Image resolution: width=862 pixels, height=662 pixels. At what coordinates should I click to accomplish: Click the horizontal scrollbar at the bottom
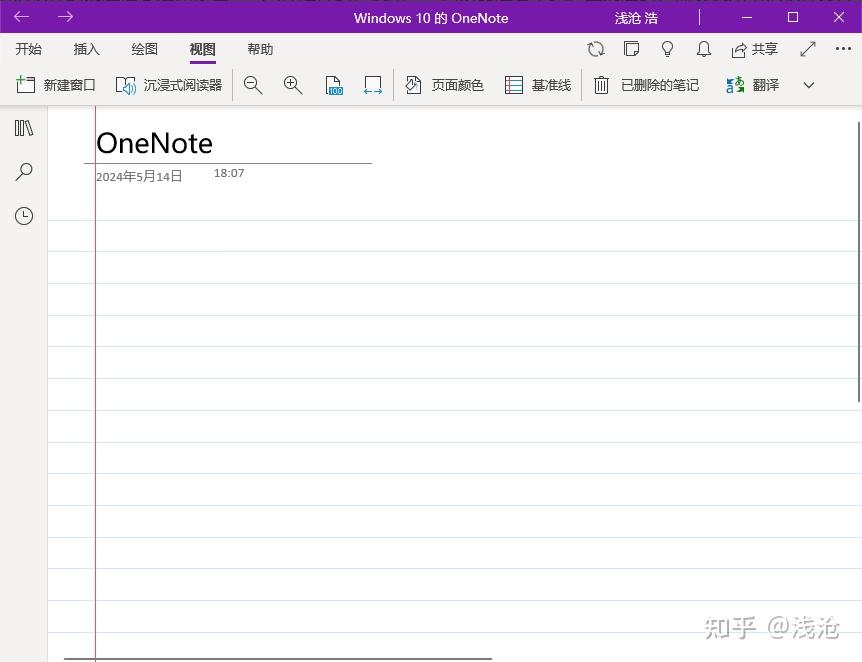278,658
